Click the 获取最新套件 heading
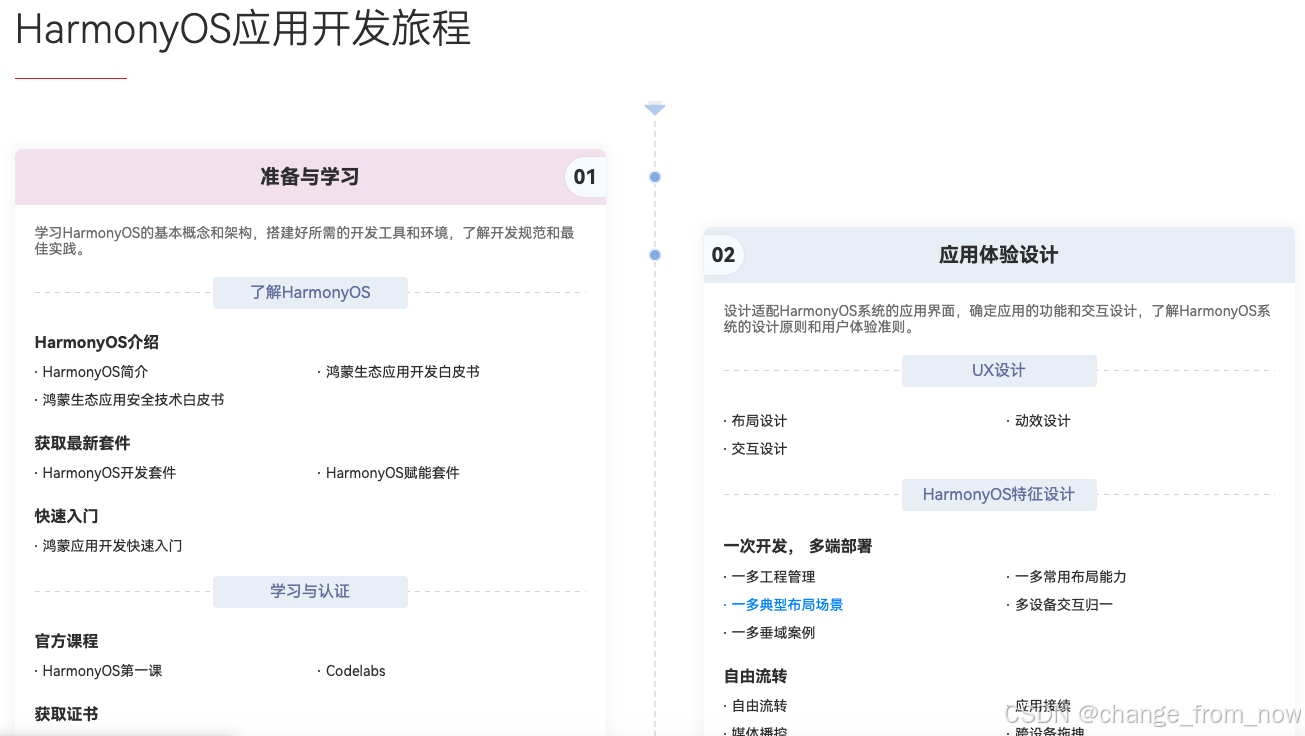Screen dimensions: 1305x736 point(83,443)
